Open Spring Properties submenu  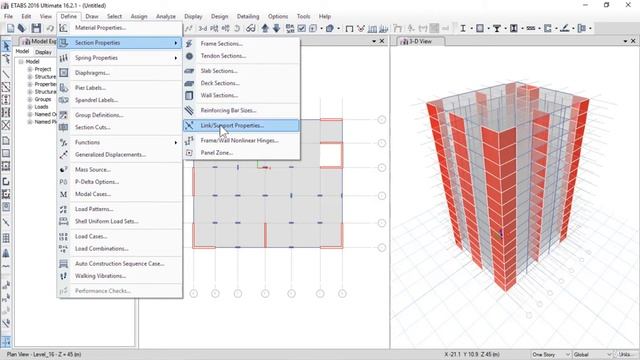point(120,58)
